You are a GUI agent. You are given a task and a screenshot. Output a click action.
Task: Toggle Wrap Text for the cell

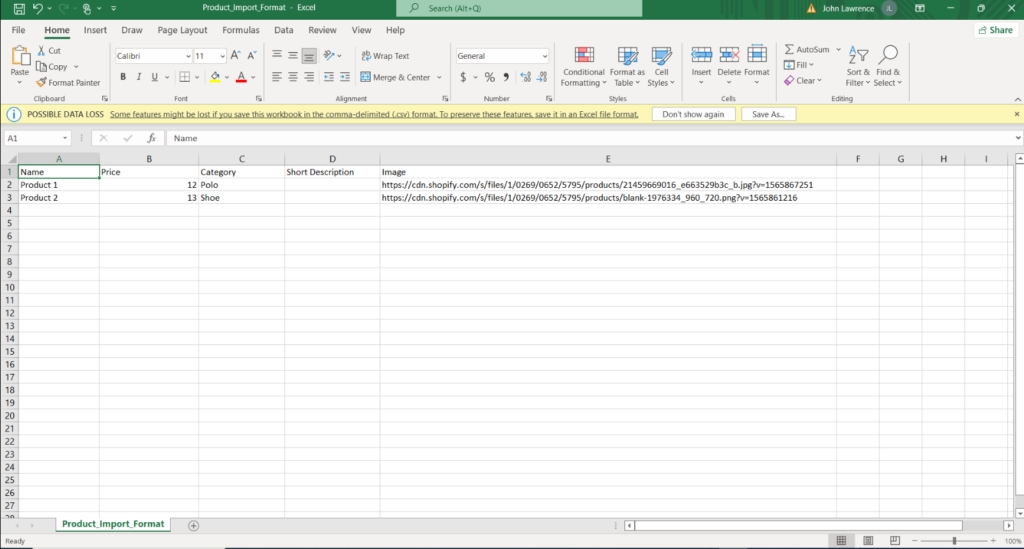click(x=385, y=56)
